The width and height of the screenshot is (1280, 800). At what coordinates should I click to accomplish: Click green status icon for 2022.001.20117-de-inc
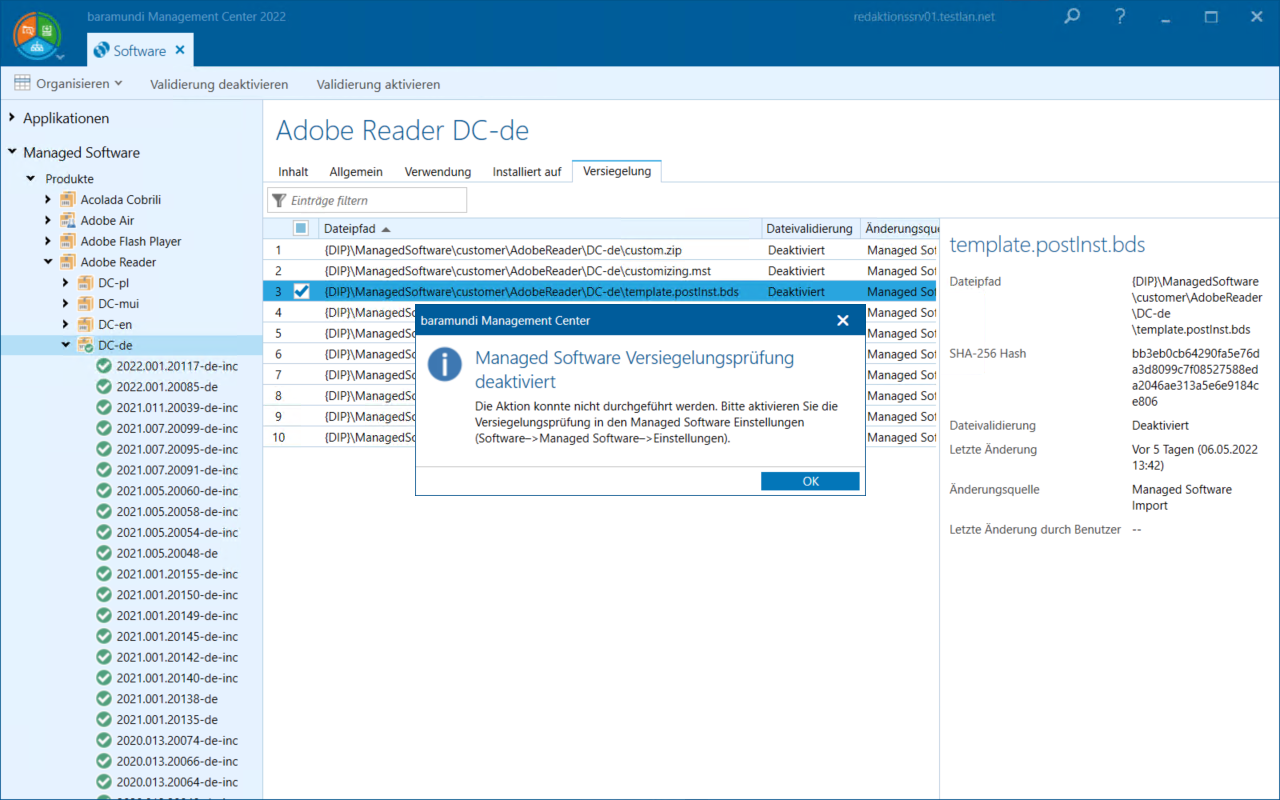pos(103,366)
